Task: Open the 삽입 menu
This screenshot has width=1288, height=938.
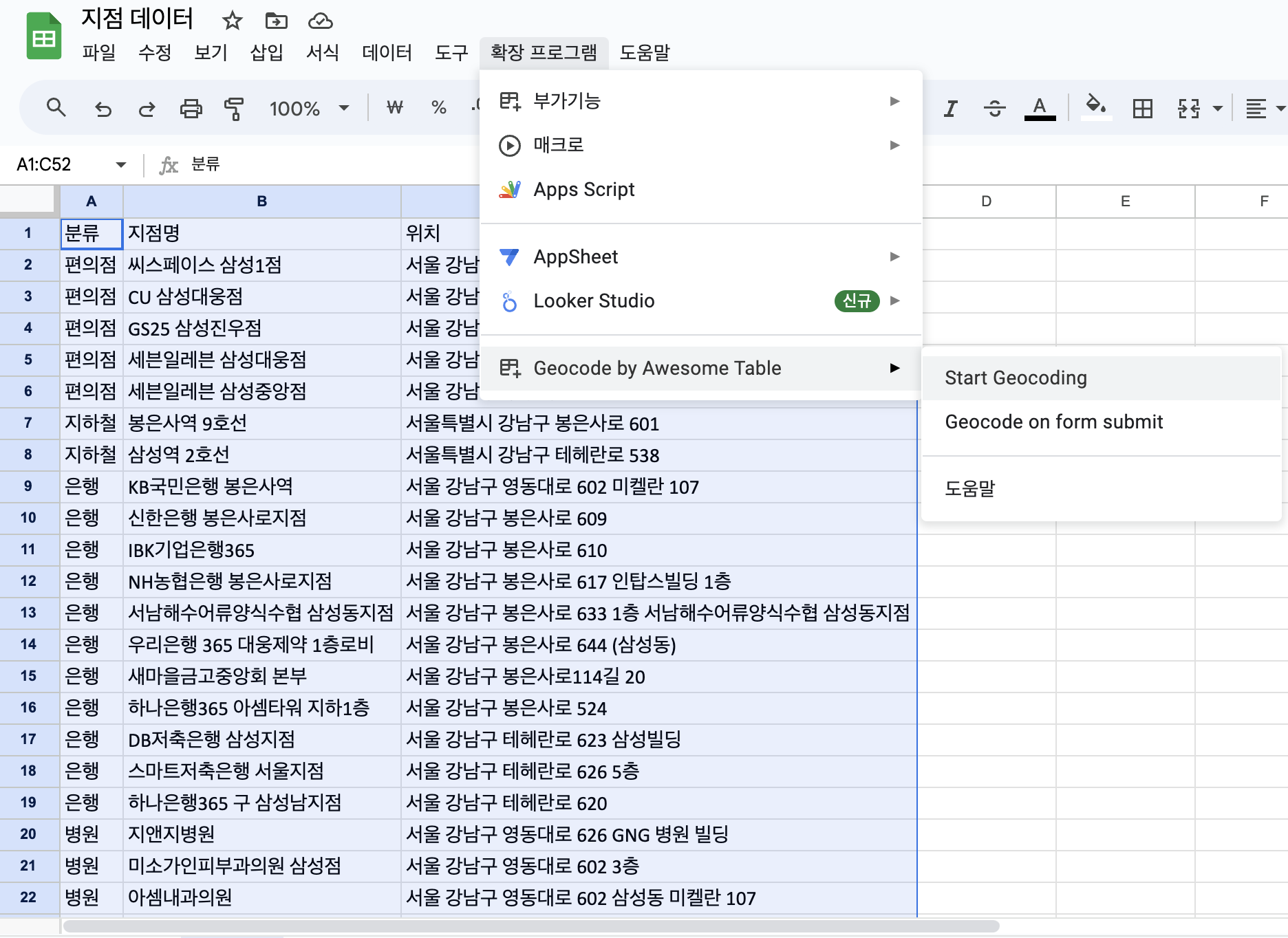Action: tap(266, 52)
